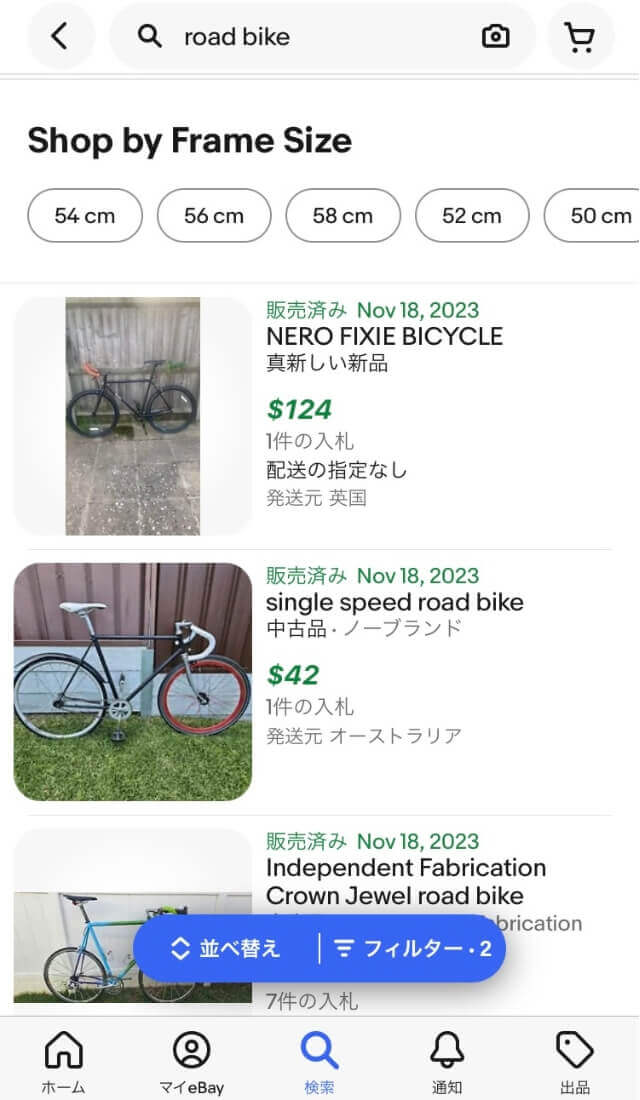Viewport: 640px width, 1100px height.
Task: Select the 56 cm frame size chip
Action: [x=214, y=216]
